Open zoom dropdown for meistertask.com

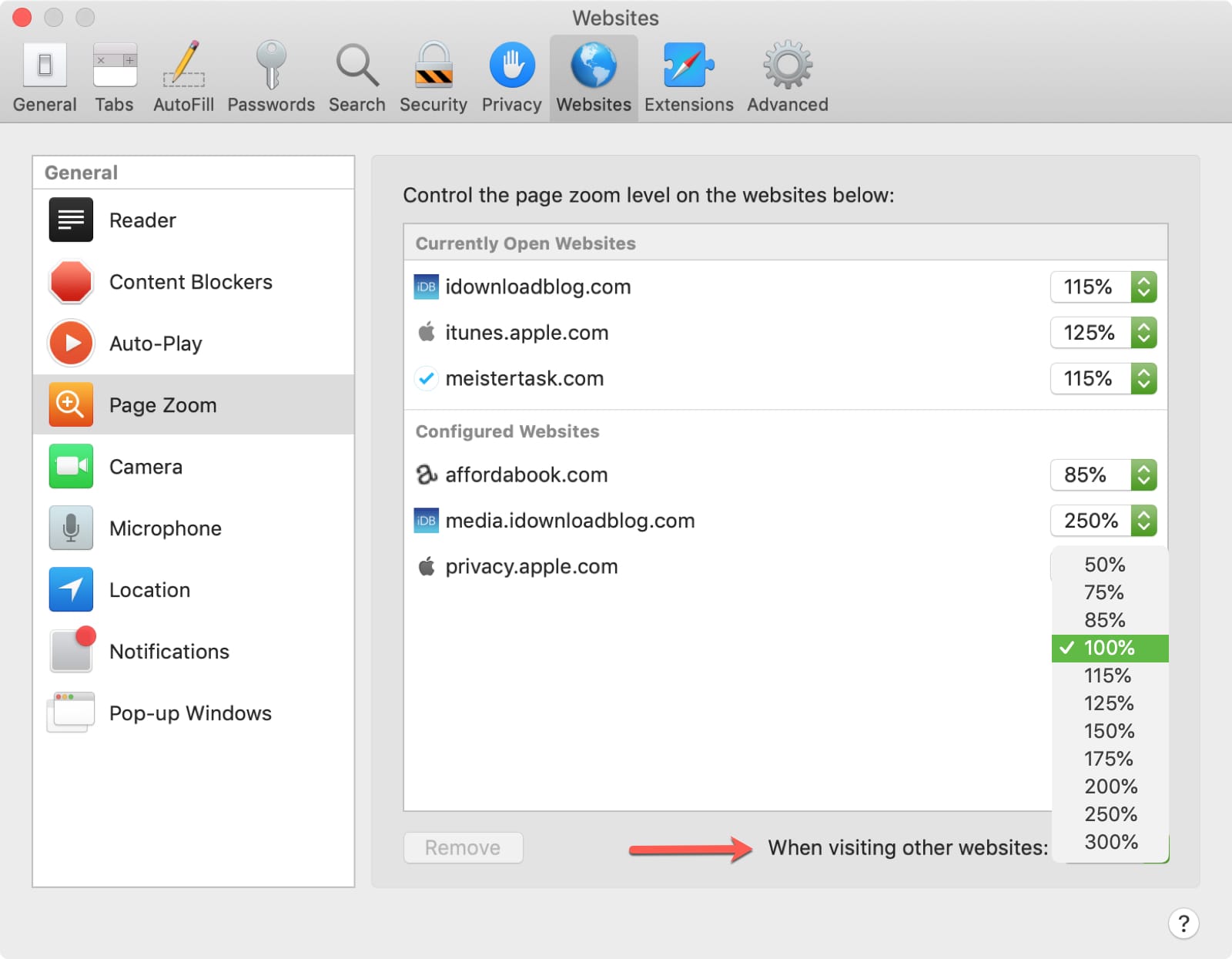pos(1103,379)
